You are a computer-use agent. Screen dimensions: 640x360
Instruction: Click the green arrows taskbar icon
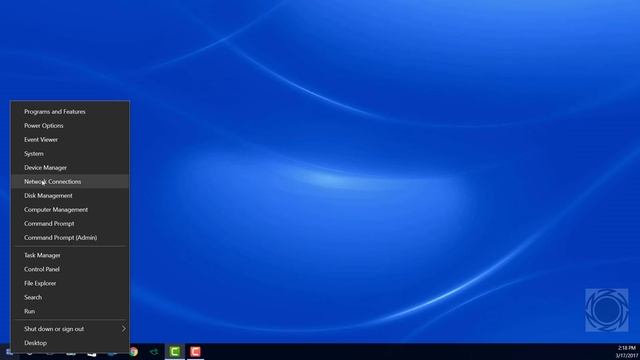click(x=154, y=351)
